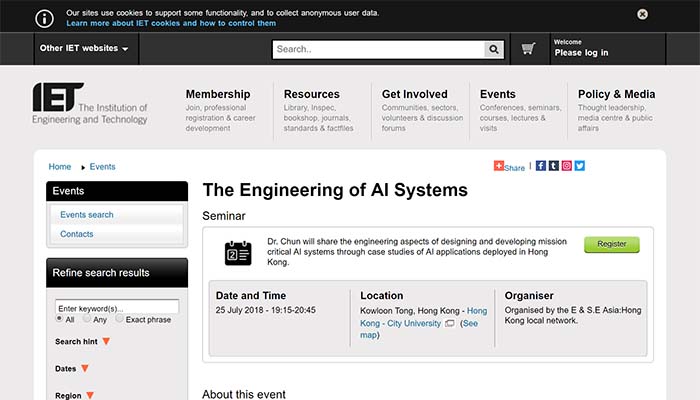Click the Enter keyword(s) field
The image size is (700, 400).
click(117, 307)
